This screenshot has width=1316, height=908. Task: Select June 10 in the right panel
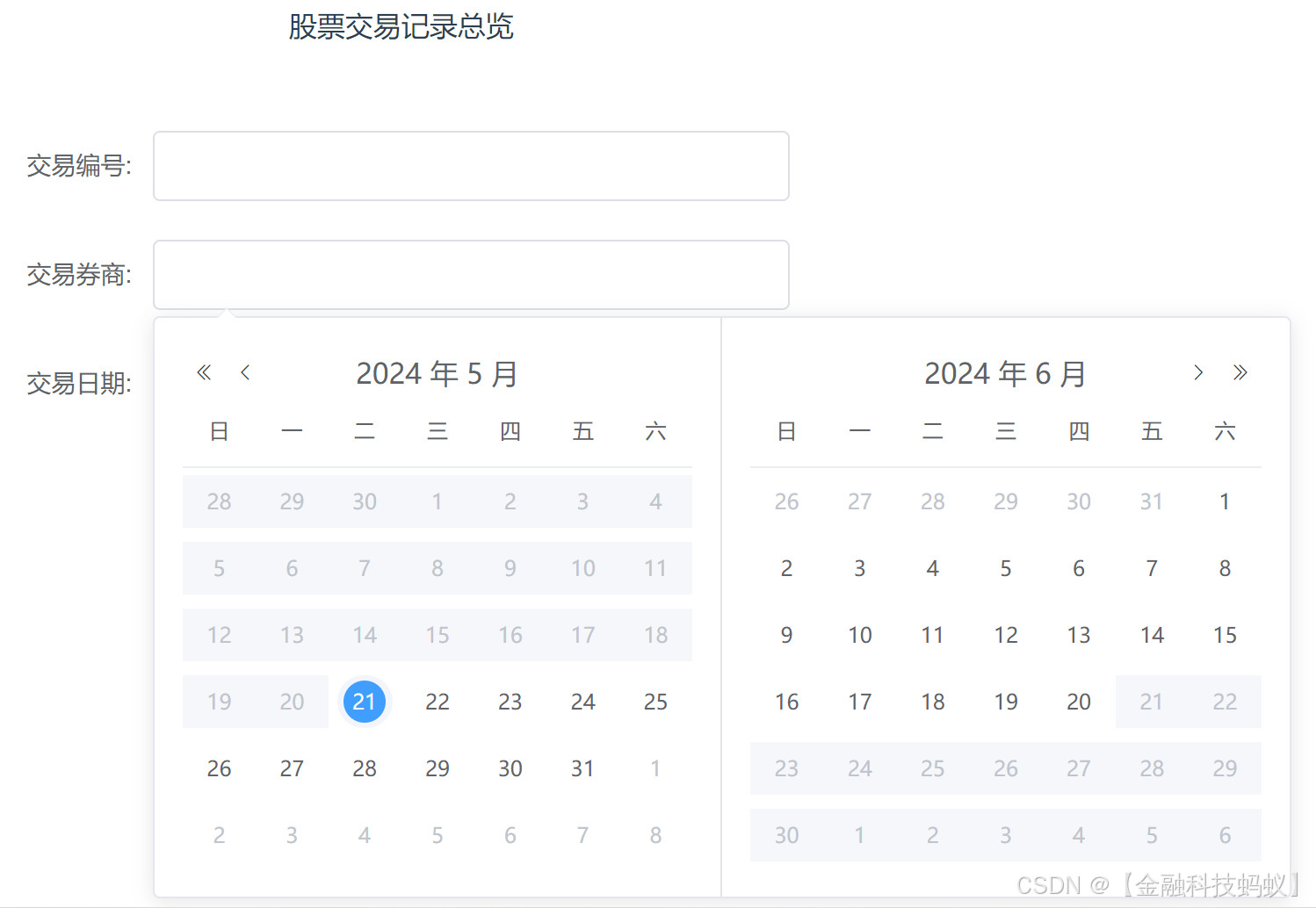pos(860,635)
